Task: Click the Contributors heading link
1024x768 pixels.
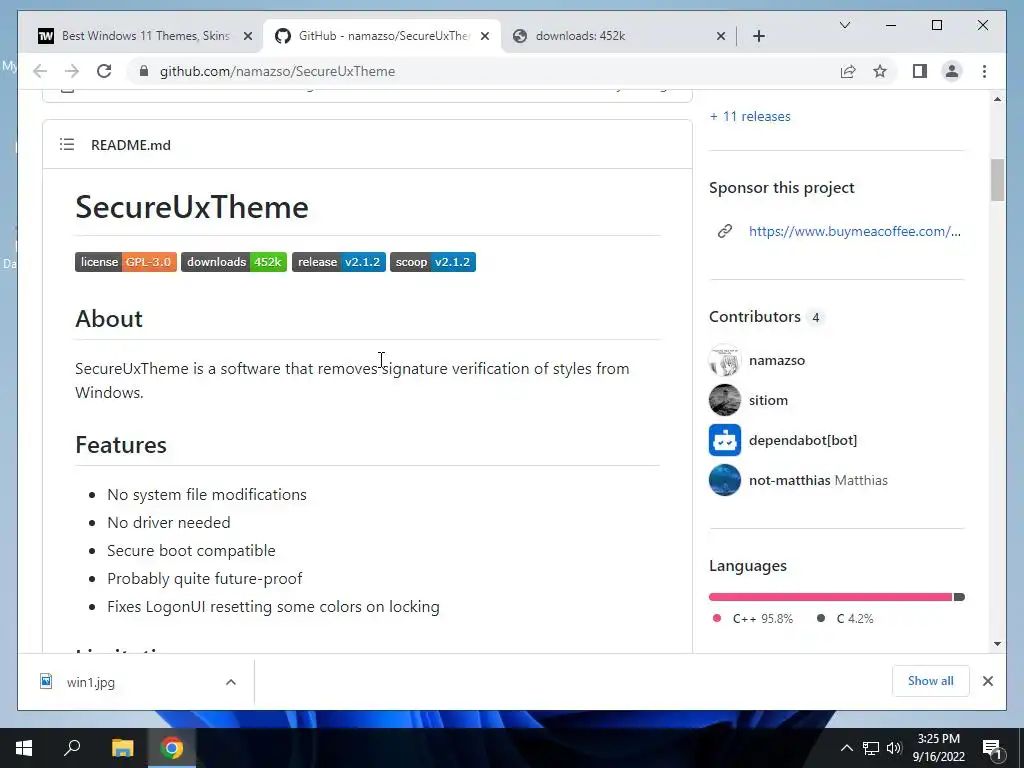Action: [754, 317]
